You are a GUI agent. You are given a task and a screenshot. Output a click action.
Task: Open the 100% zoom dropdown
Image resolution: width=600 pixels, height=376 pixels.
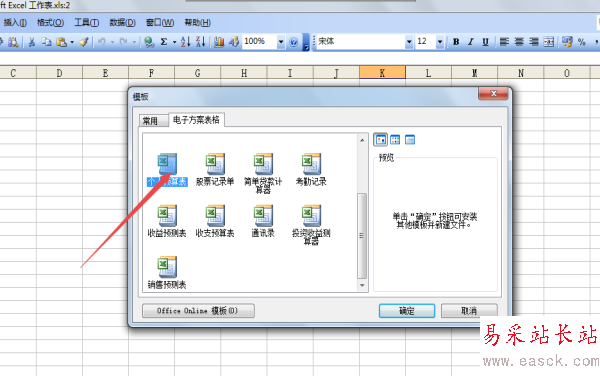point(281,42)
